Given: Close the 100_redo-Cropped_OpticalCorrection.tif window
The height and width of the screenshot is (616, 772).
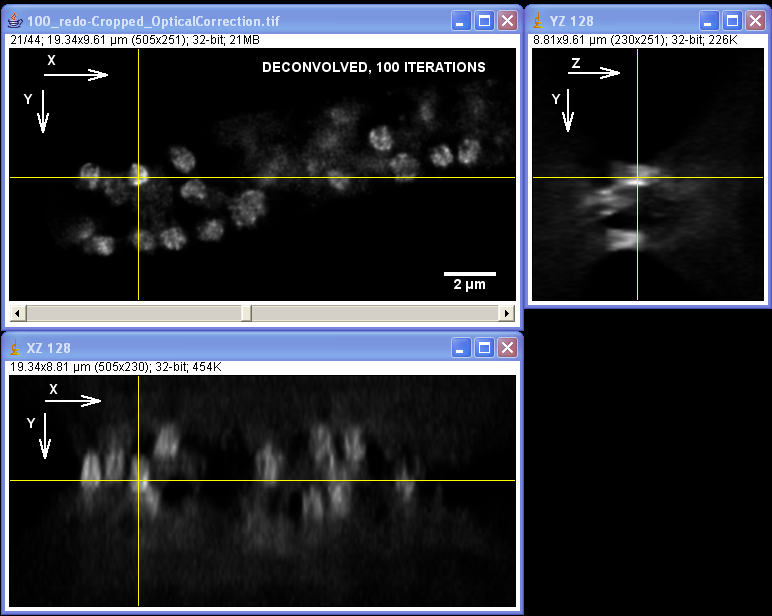Looking at the screenshot, I should [x=508, y=21].
